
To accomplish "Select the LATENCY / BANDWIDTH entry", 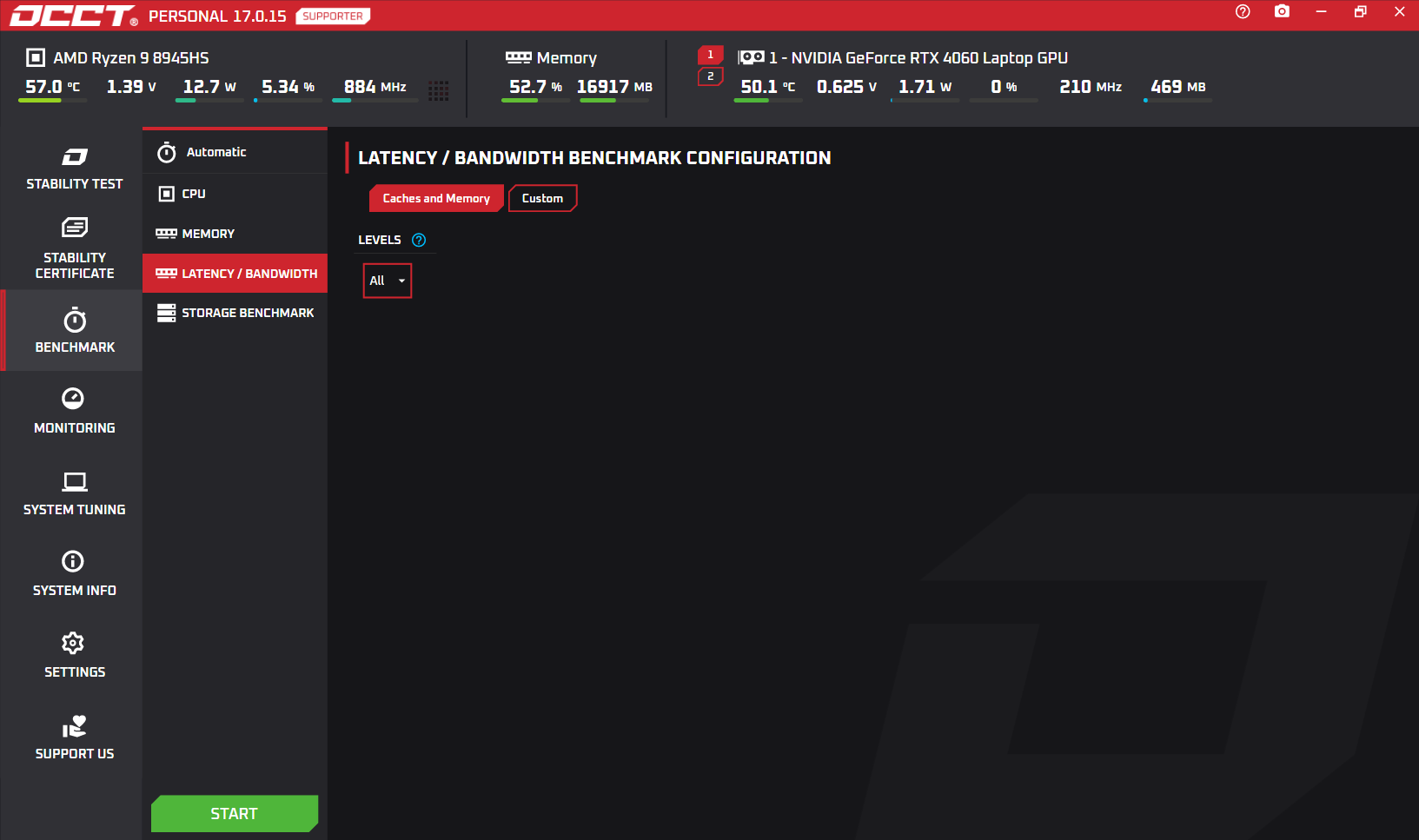I will [235, 274].
